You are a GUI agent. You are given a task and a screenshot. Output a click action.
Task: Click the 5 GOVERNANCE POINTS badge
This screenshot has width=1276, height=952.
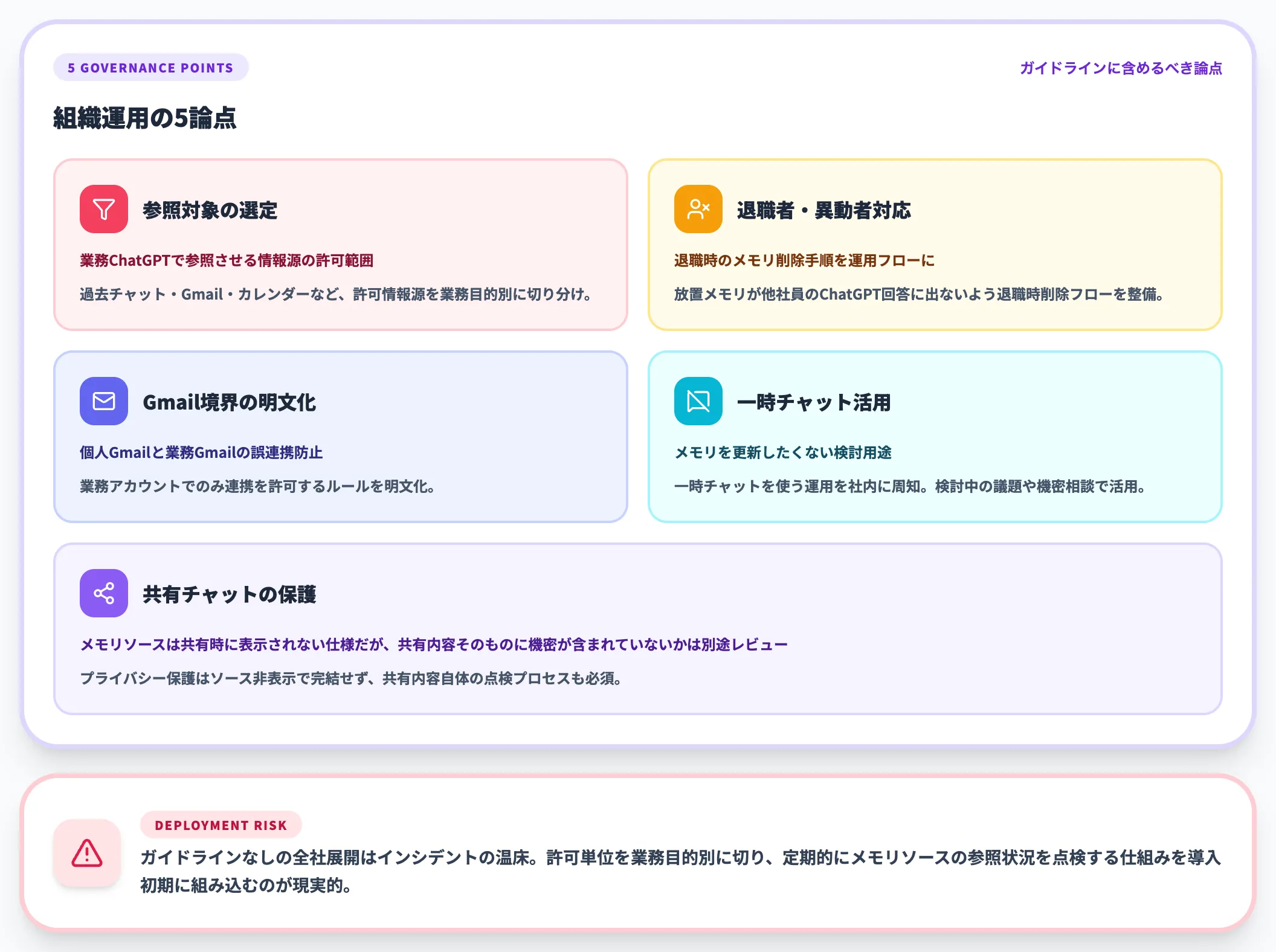[x=150, y=68]
